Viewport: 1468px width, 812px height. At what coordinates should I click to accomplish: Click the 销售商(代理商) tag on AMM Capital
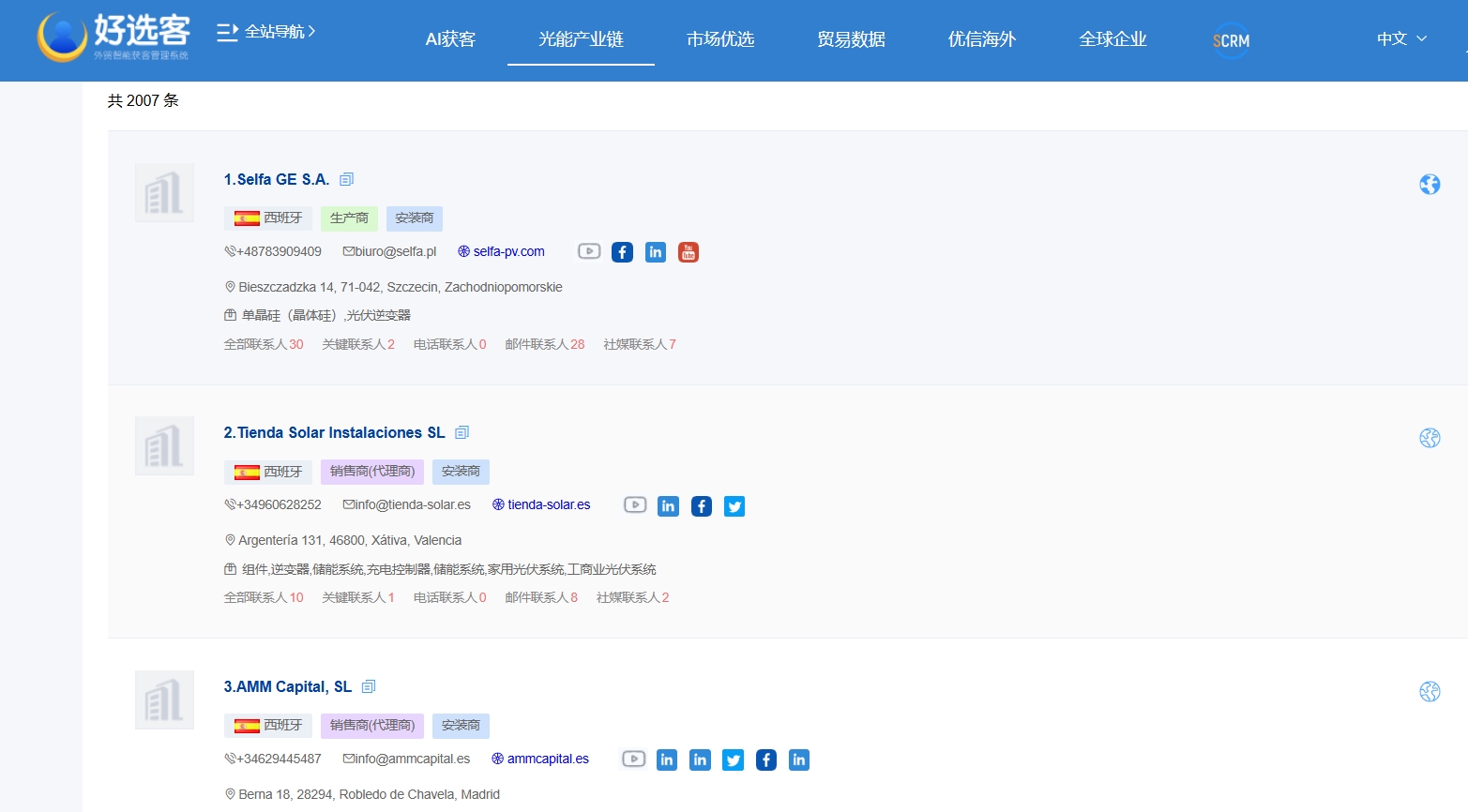coord(372,726)
